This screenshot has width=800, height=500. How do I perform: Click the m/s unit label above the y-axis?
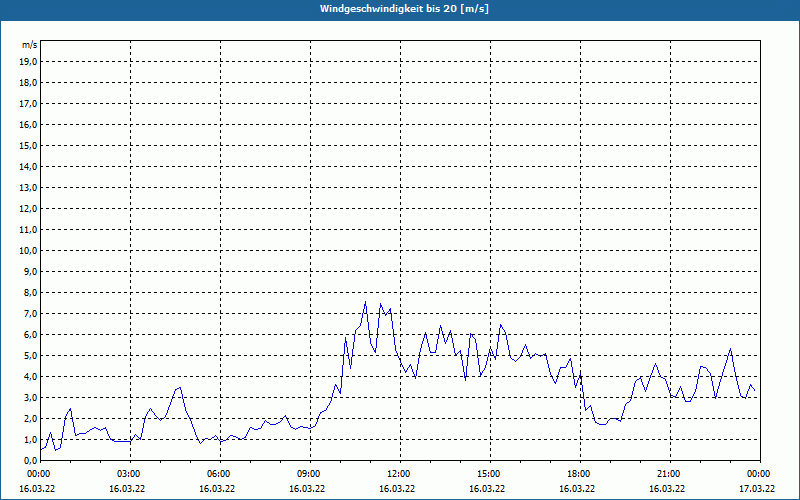29,46
